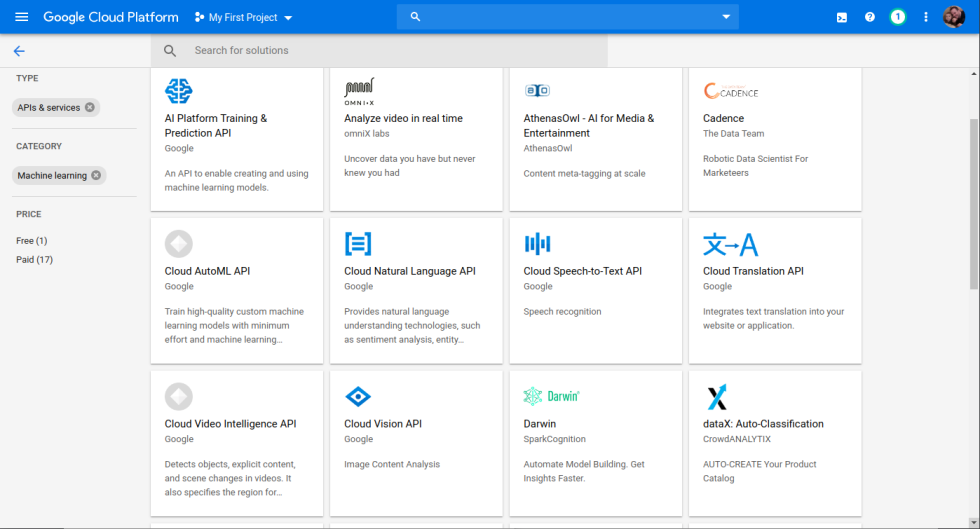This screenshot has width=980, height=529.
Task: Remove the APIs & services filter chip
Action: pyautogui.click(x=90, y=108)
